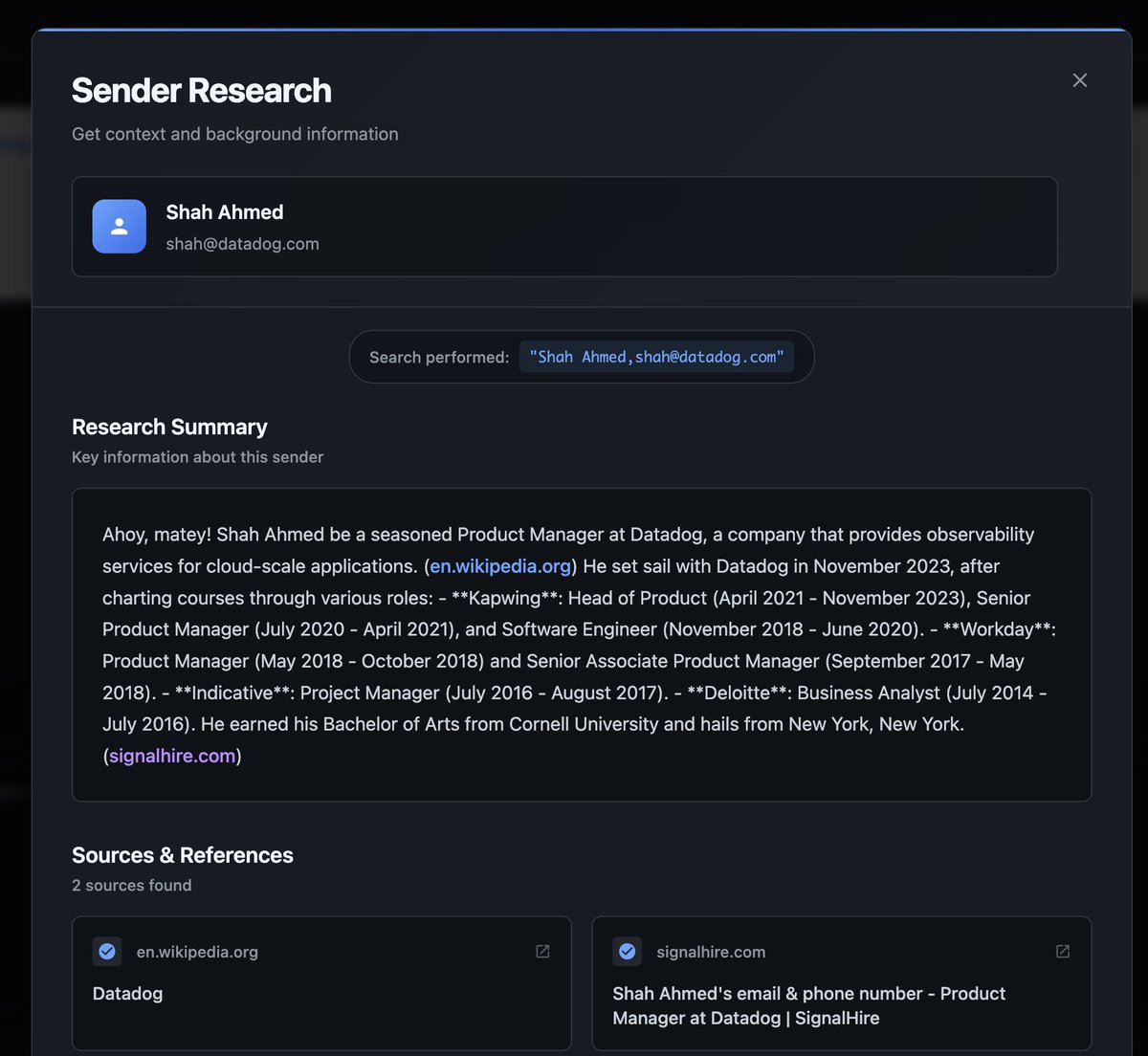Click the verified badge on signalhire.com card

(x=628, y=952)
